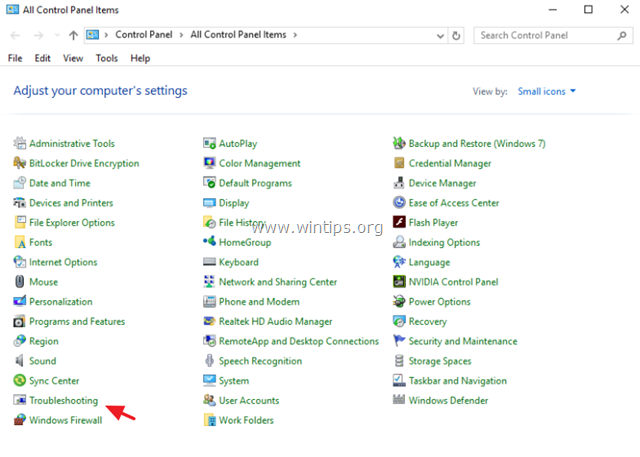Open the Network and Sharing Center icon
640x457 pixels.
point(209,282)
